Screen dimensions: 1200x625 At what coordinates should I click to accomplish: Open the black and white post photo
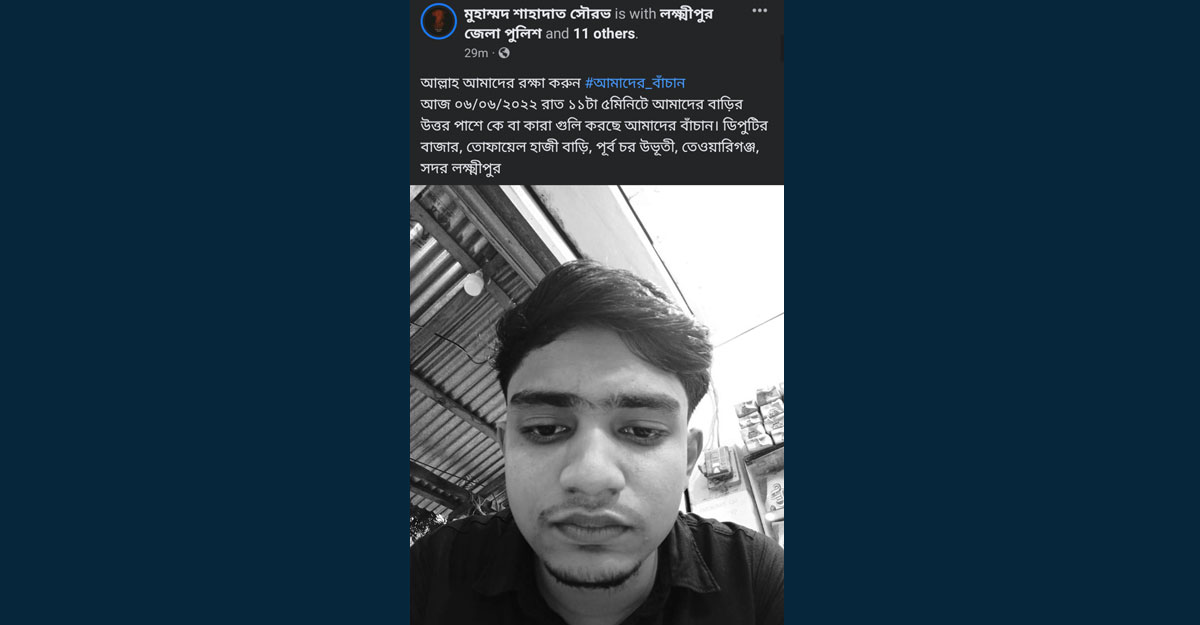tap(597, 405)
